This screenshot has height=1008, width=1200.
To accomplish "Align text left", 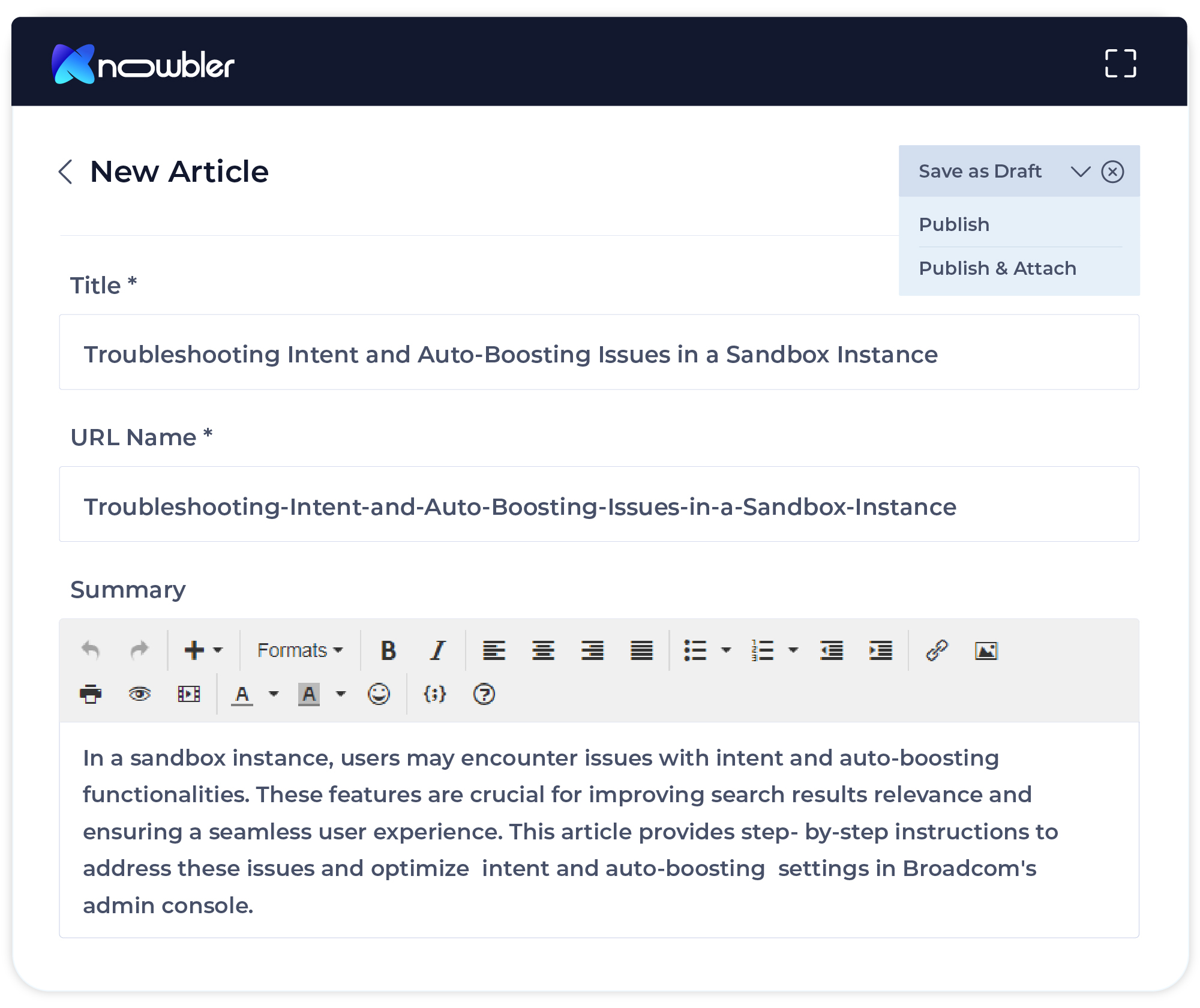I will pos(494,650).
